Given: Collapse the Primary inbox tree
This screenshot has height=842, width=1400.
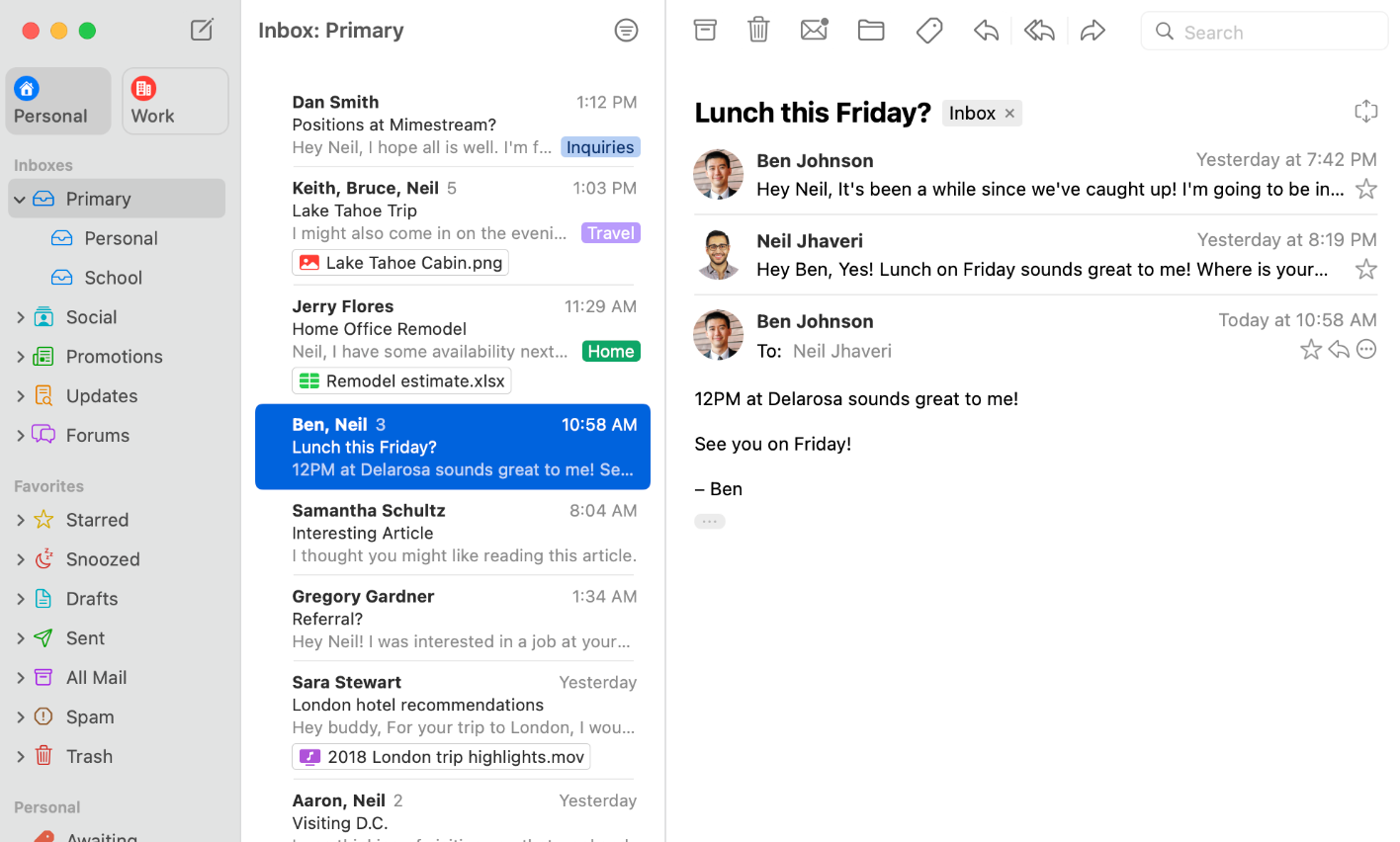Looking at the screenshot, I should click(x=20, y=200).
